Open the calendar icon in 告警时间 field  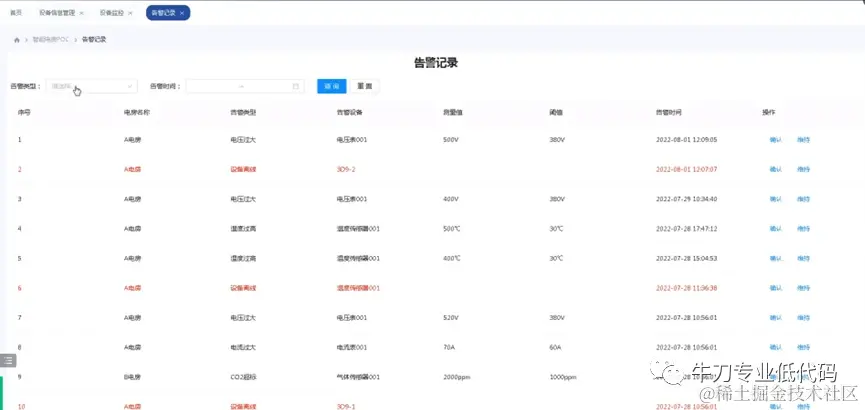(296, 86)
